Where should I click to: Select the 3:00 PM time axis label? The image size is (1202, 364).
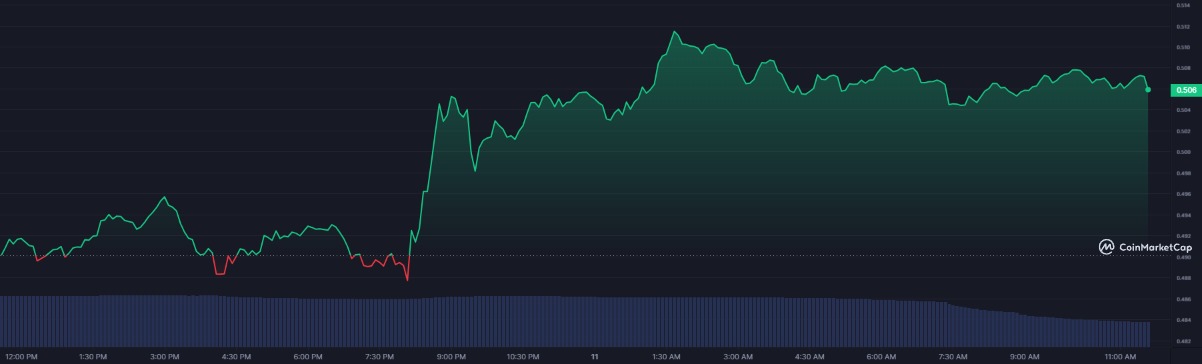(x=165, y=357)
